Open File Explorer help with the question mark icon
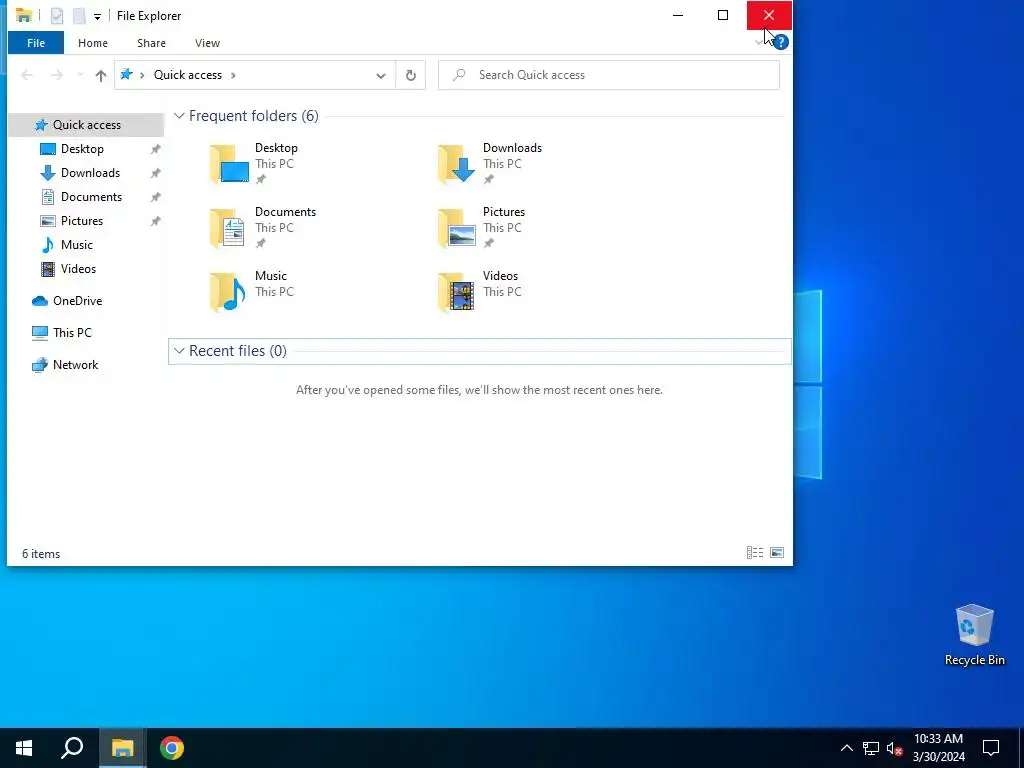 pos(780,42)
